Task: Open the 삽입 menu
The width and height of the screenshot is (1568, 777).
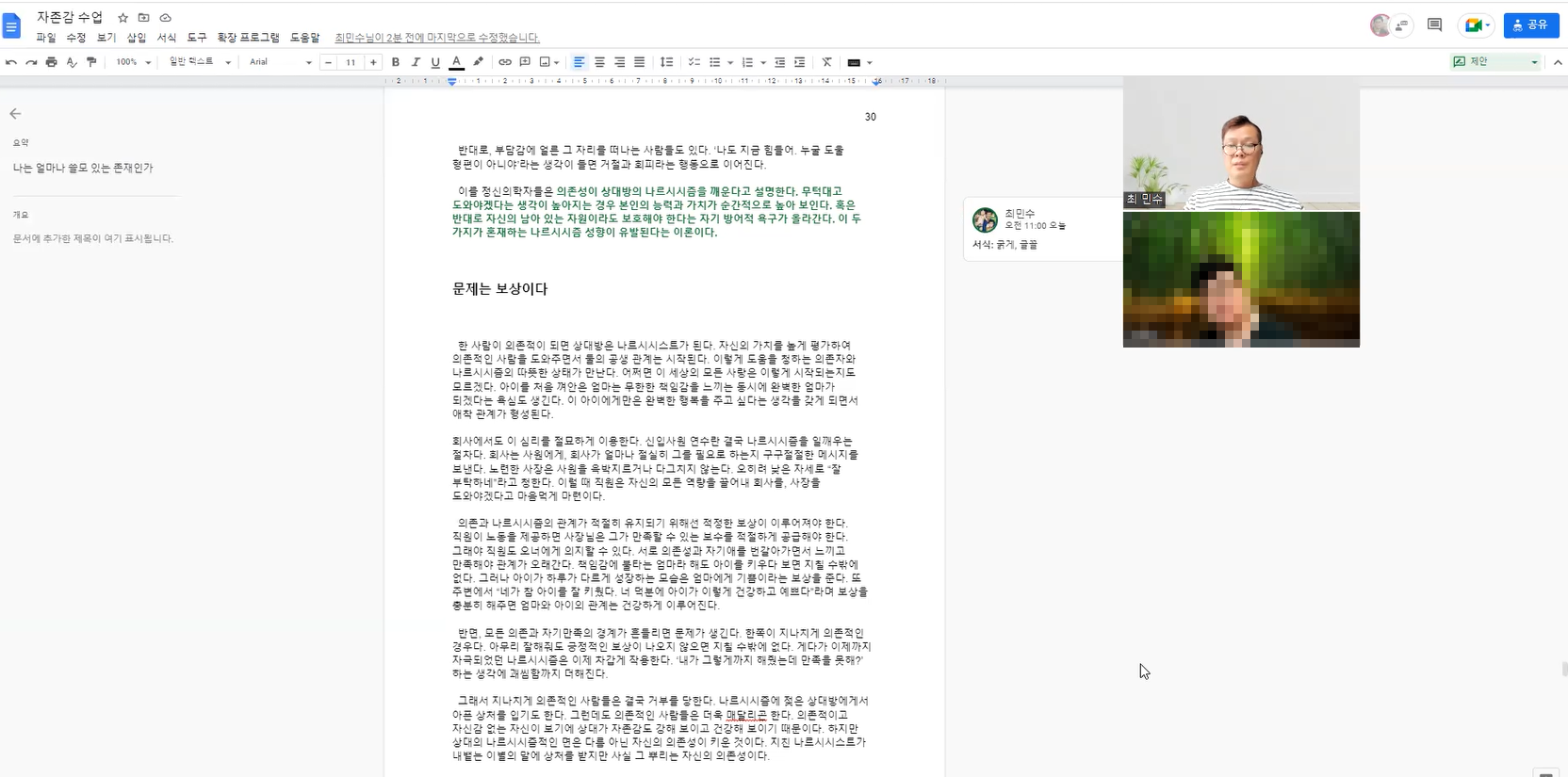Action: pos(137,38)
